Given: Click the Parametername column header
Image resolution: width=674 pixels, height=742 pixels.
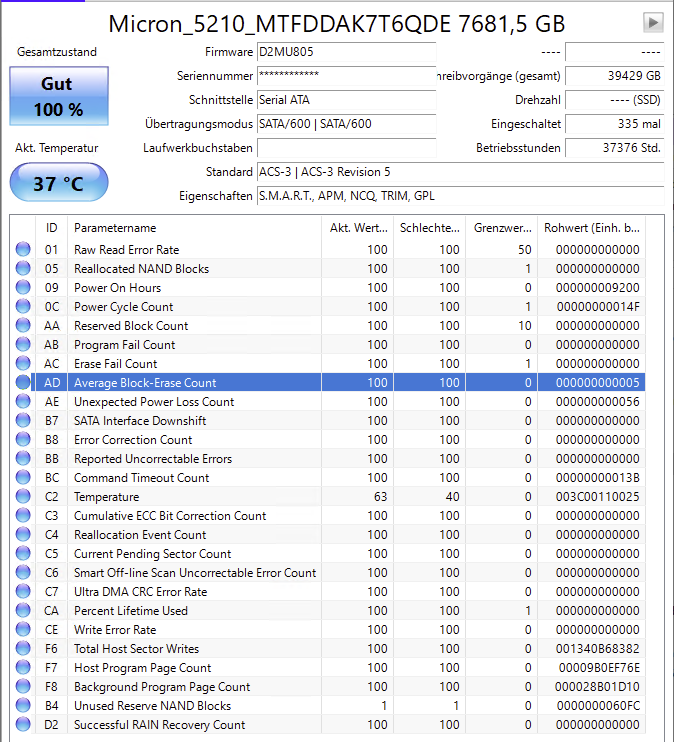Looking at the screenshot, I should tap(195, 228).
